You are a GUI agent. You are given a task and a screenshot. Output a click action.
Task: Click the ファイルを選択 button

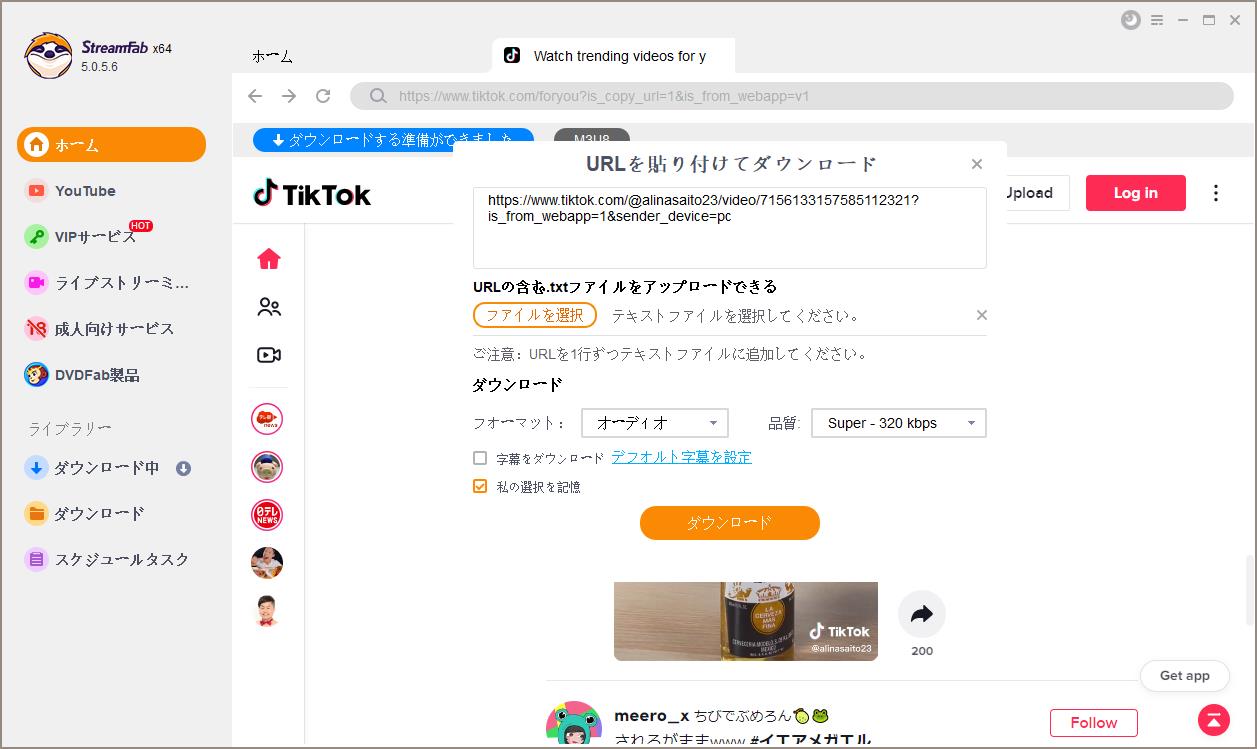[x=535, y=315]
